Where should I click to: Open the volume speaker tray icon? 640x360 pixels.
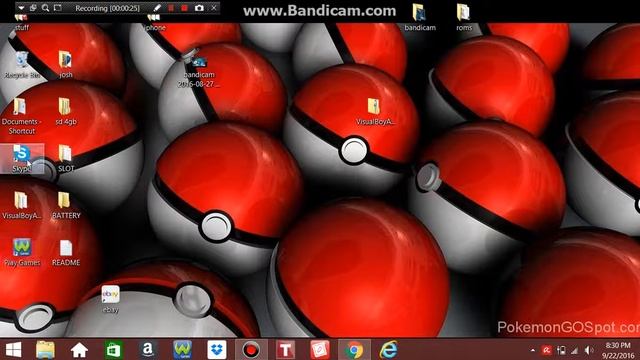(x=589, y=350)
